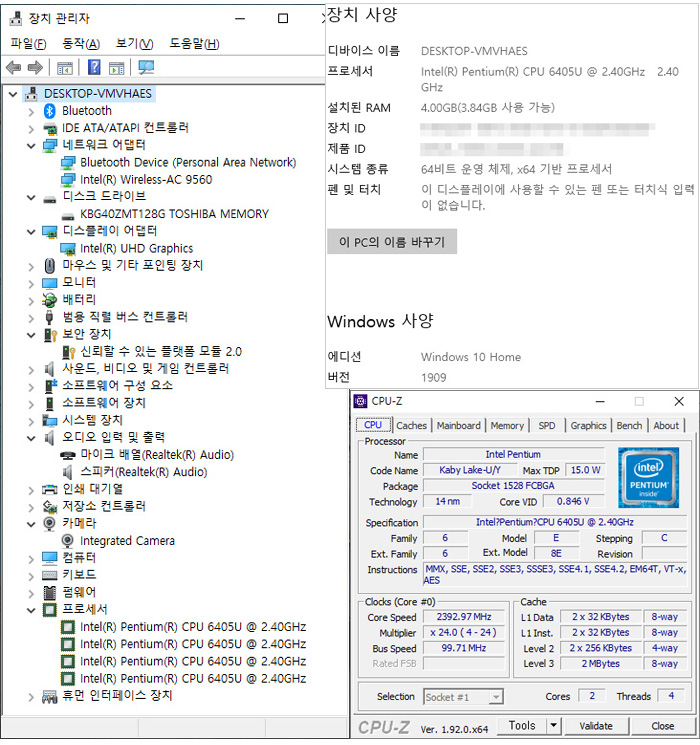The height and width of the screenshot is (745, 700).
Task: Select Intel(R) UHD Graphics device
Action: (136, 248)
